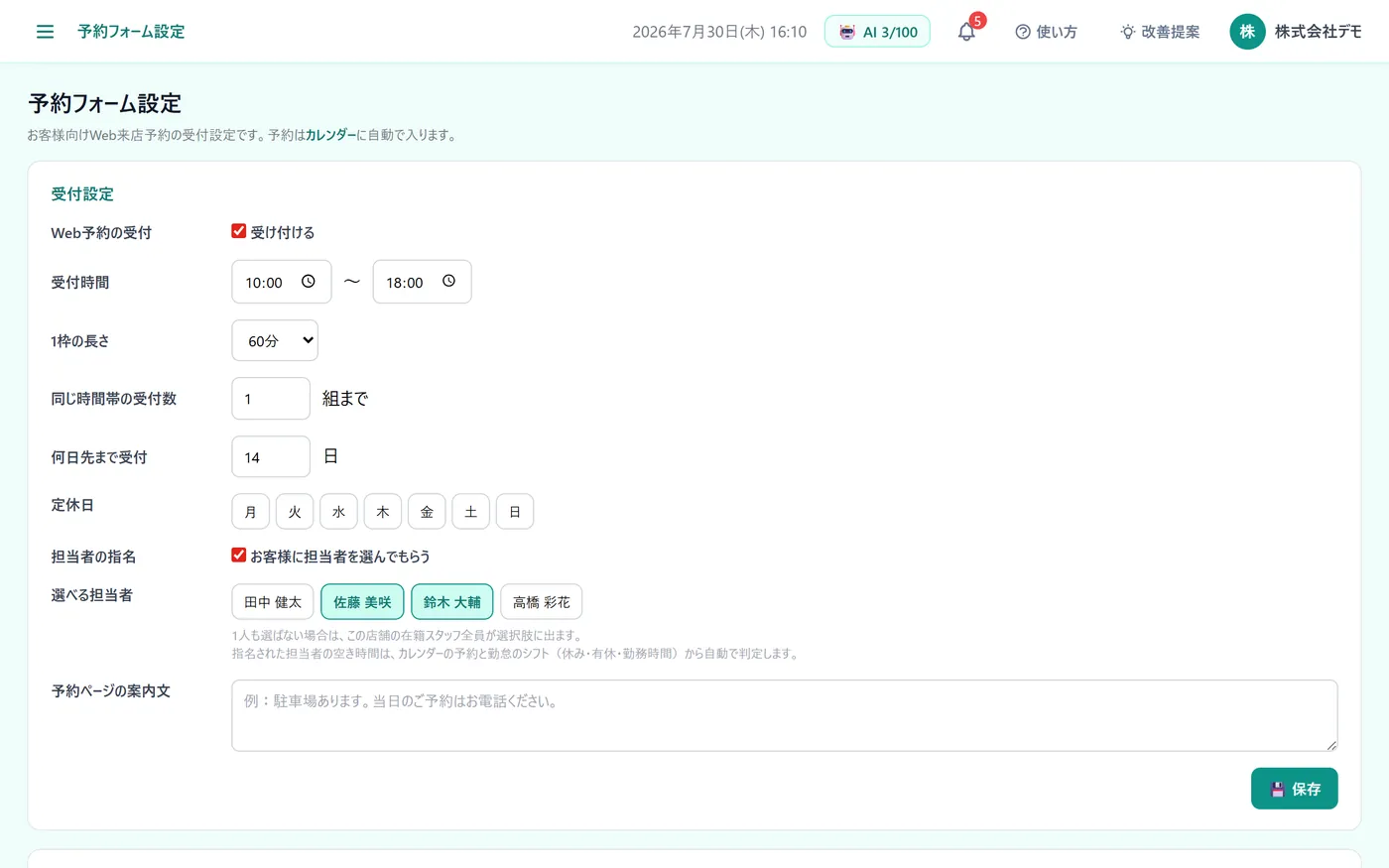Open the 1枠の長さ 60分 dropdown

275,340
